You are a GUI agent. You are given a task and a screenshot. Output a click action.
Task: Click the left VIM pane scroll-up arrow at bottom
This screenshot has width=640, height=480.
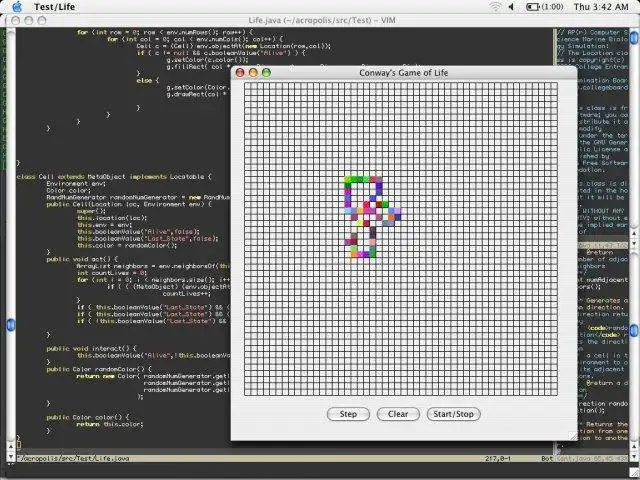click(11, 447)
